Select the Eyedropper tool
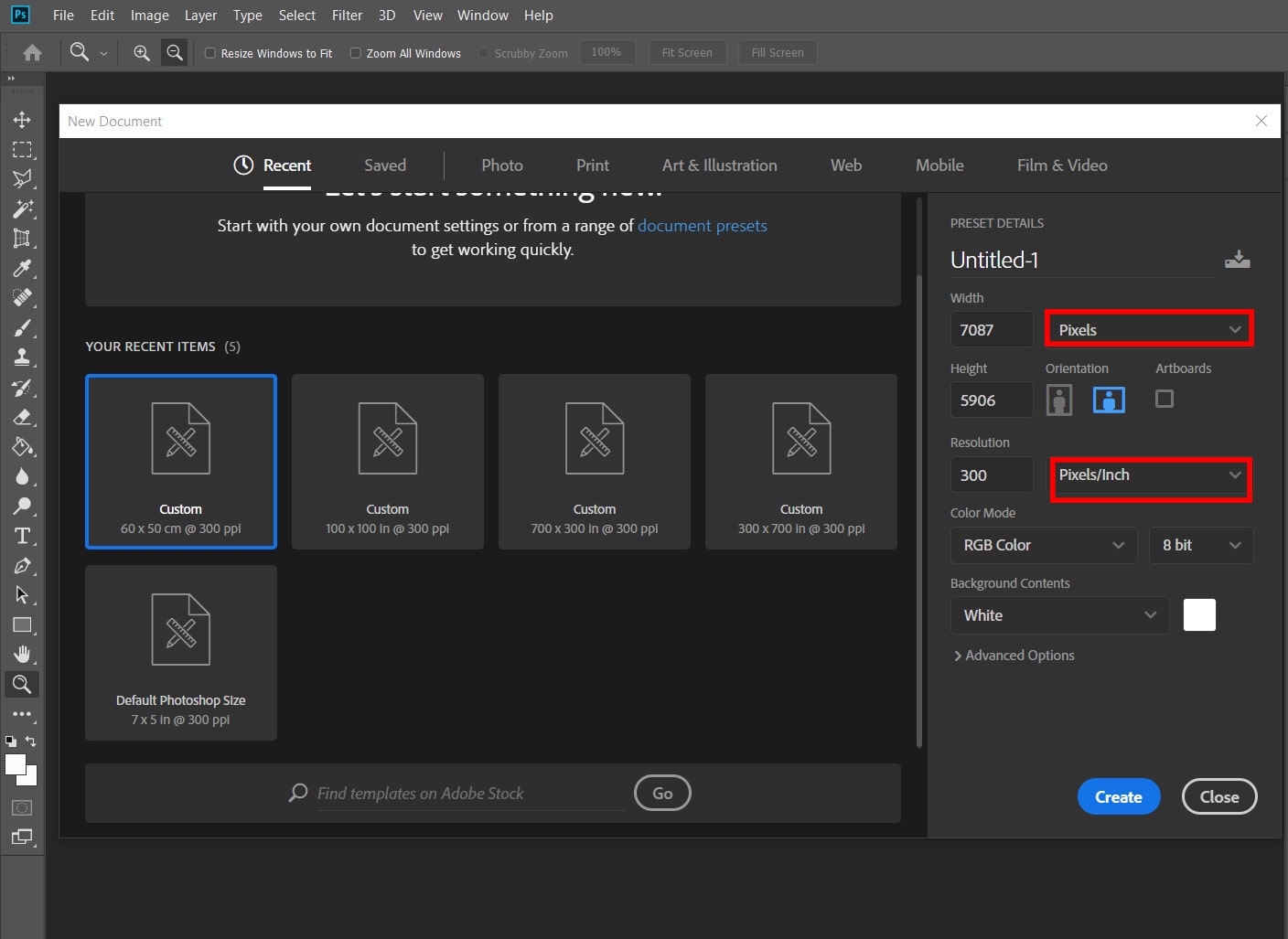This screenshot has width=1288, height=939. tap(22, 269)
